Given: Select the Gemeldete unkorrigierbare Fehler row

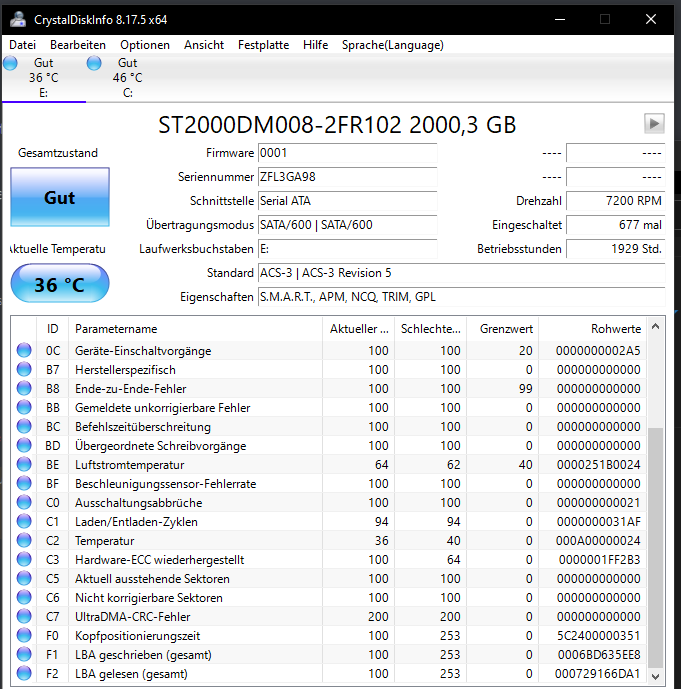Looking at the screenshot, I should [x=329, y=407].
